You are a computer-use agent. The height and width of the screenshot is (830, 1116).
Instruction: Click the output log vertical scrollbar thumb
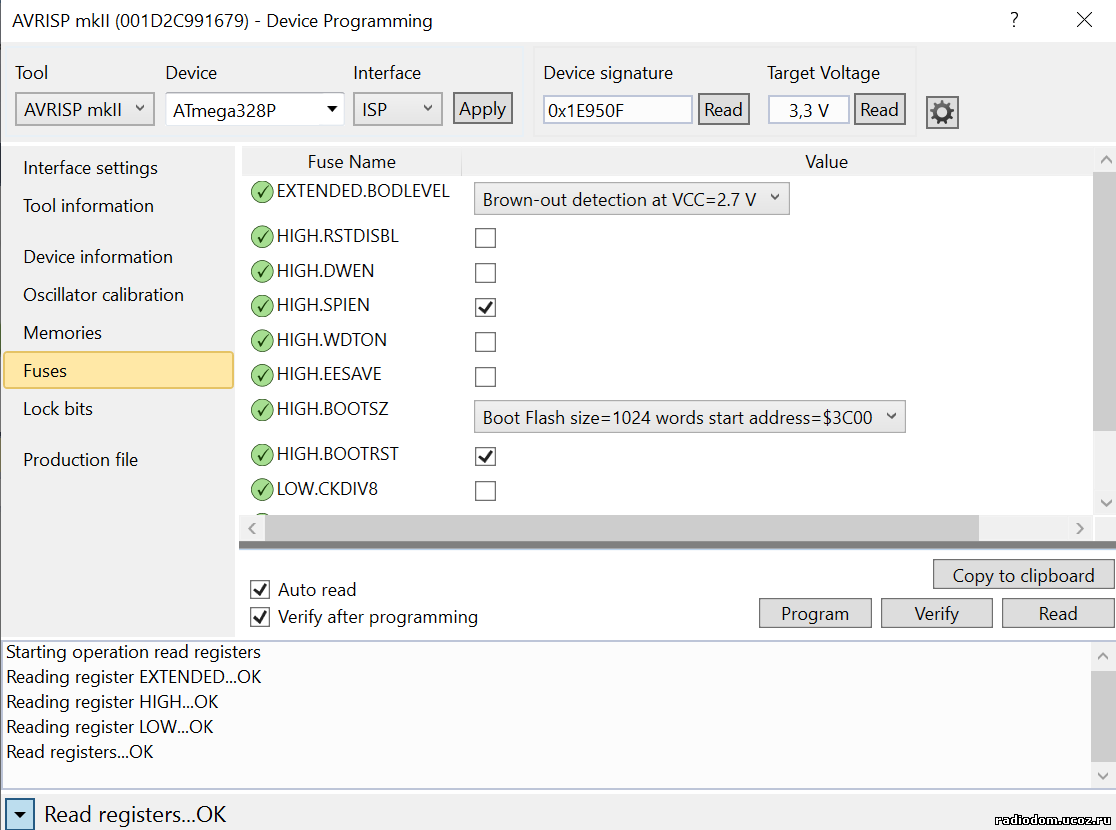[1102, 715]
